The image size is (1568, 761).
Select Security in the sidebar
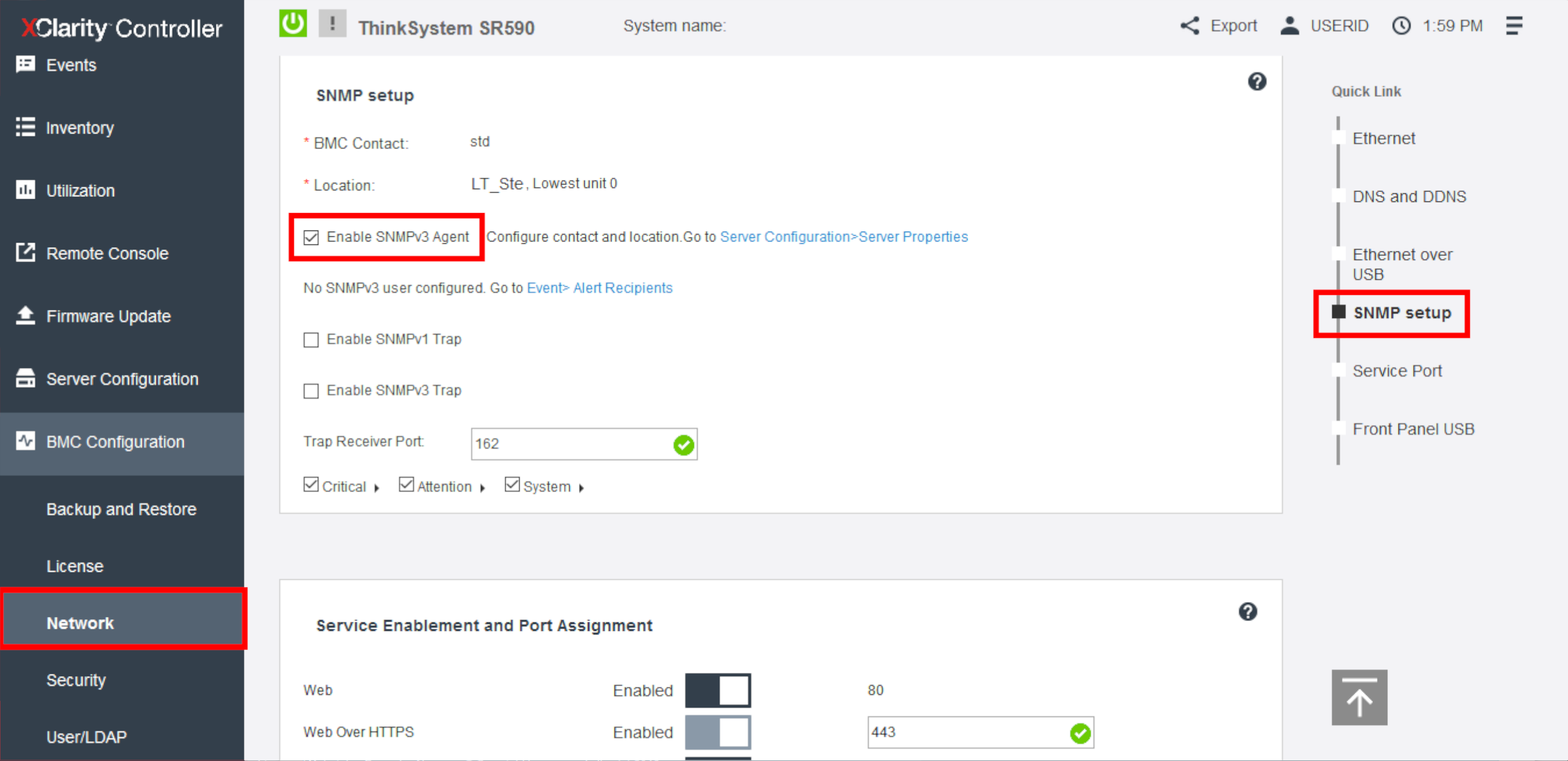coord(75,680)
